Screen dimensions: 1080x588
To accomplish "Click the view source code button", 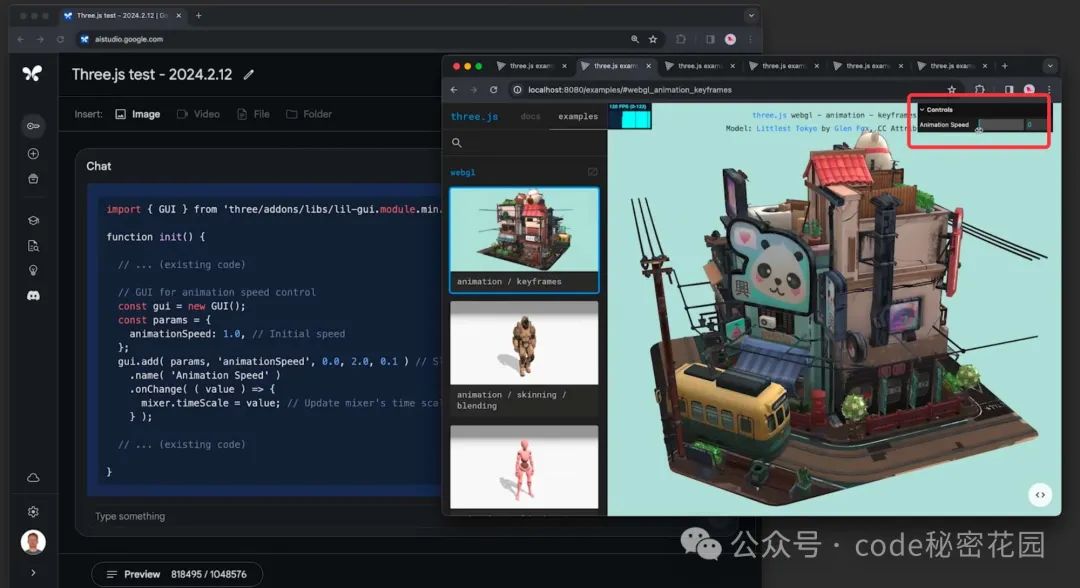I will (1039, 494).
